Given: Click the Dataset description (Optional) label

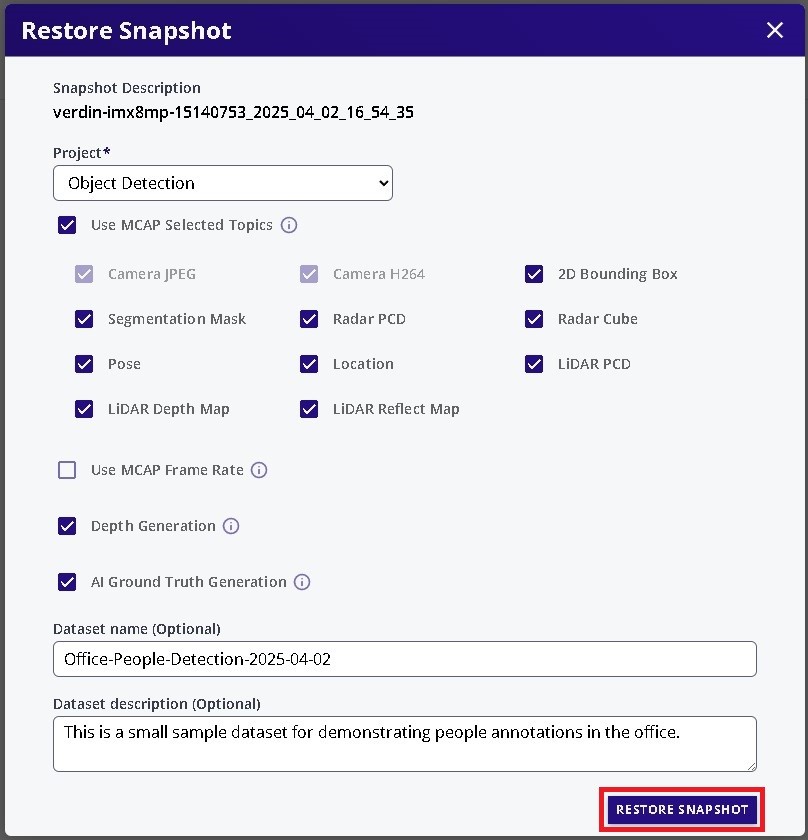Looking at the screenshot, I should point(157,704).
